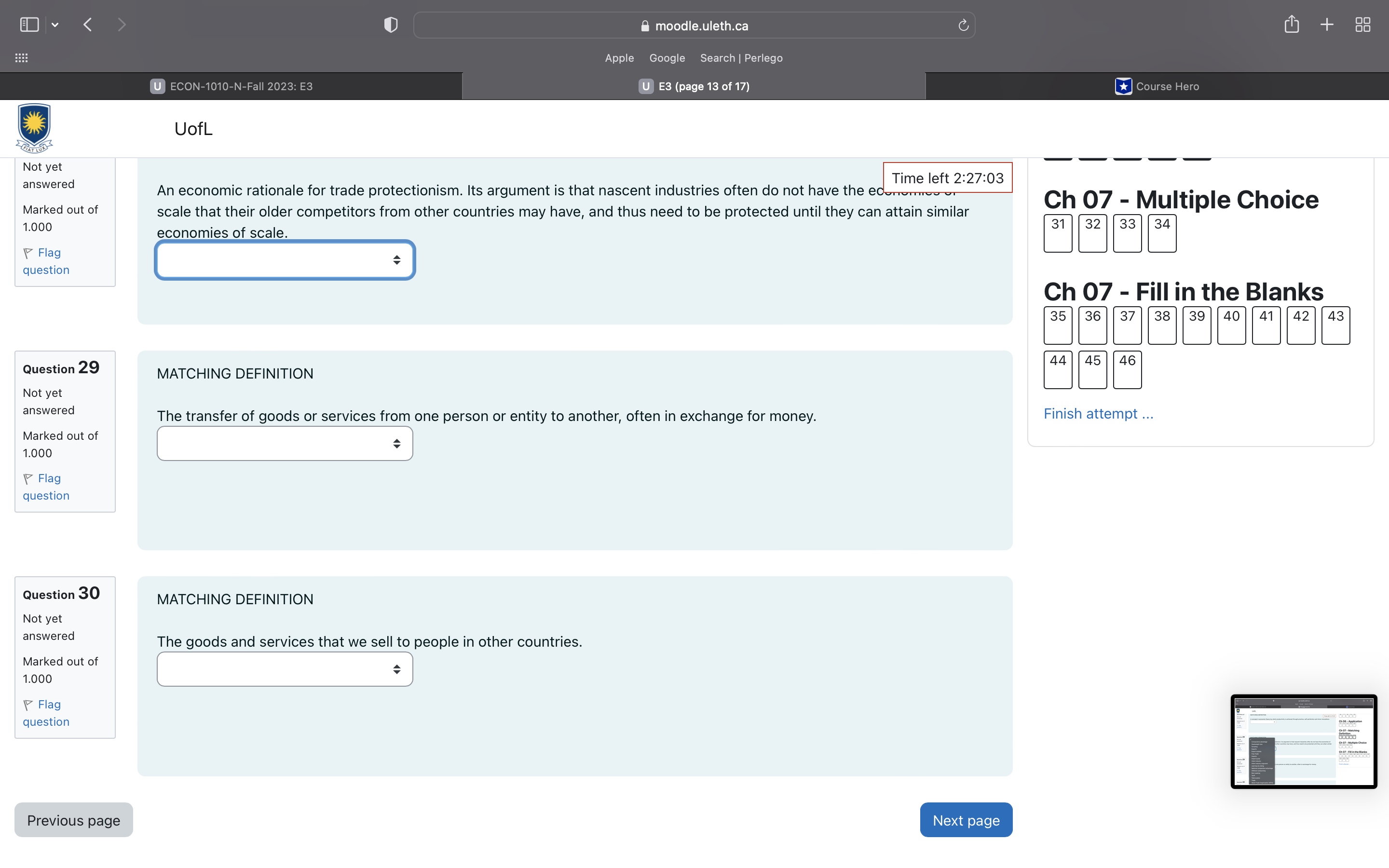Go back using the back arrow
Viewport: 1389px width, 868px height.
(x=88, y=25)
